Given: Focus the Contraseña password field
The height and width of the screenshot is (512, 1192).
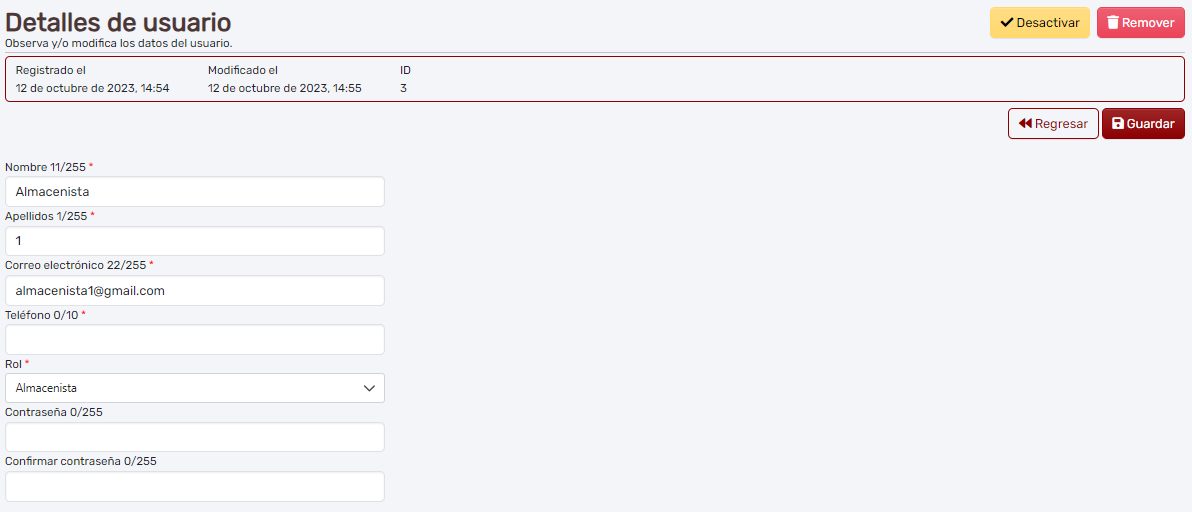Looking at the screenshot, I should click(x=195, y=437).
